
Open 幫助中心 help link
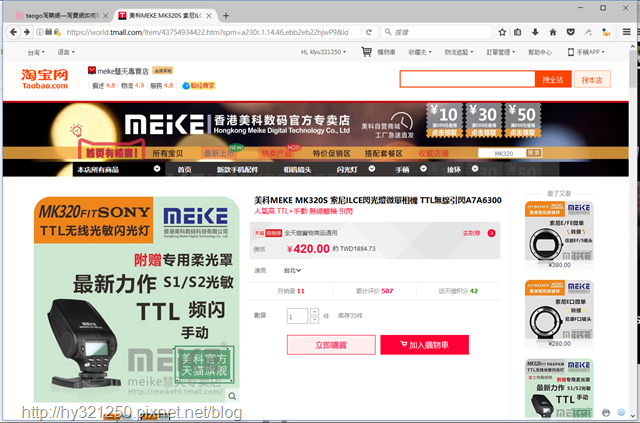(540, 52)
